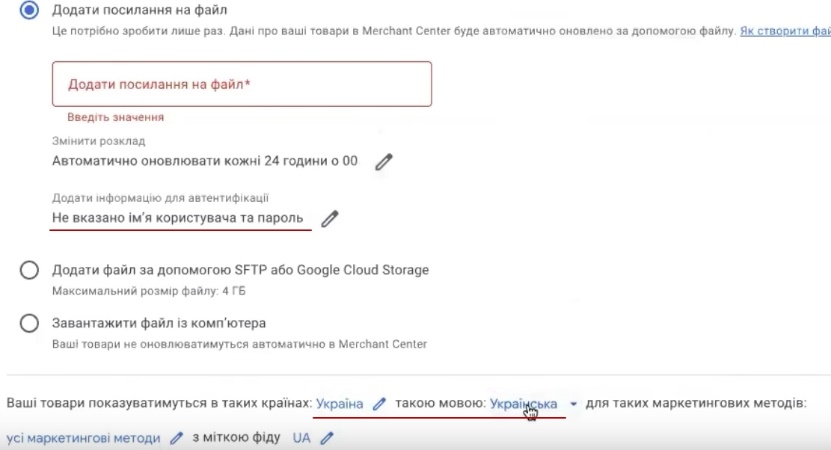Viewport: 831px width, 450px height.
Task: Click schedule text 'Автоматично оновлювати кожні 24 години'
Action: 204,161
